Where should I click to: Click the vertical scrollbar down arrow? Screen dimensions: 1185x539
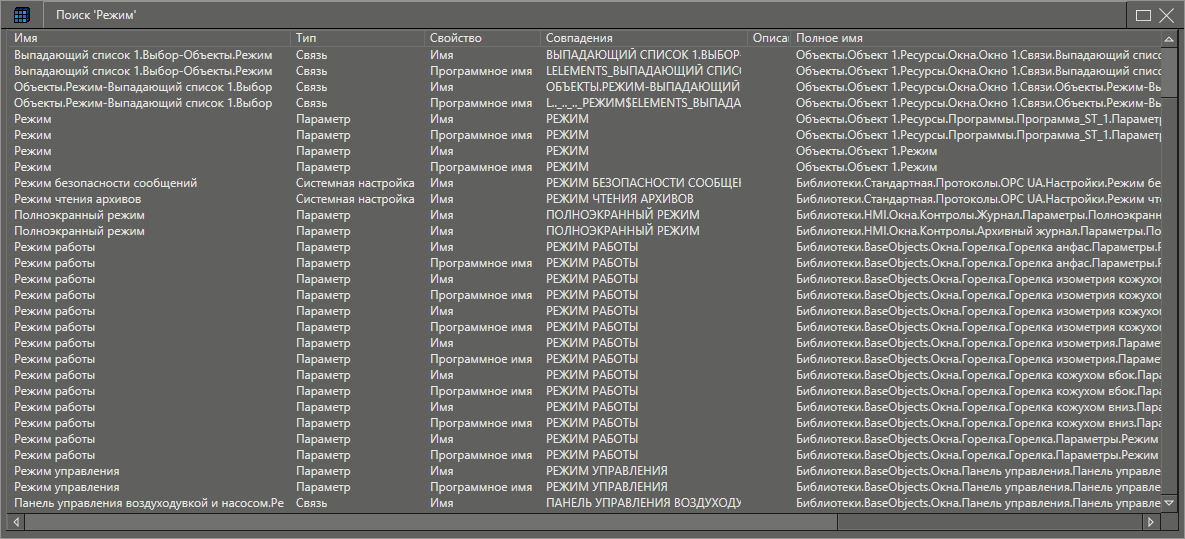click(x=1169, y=502)
